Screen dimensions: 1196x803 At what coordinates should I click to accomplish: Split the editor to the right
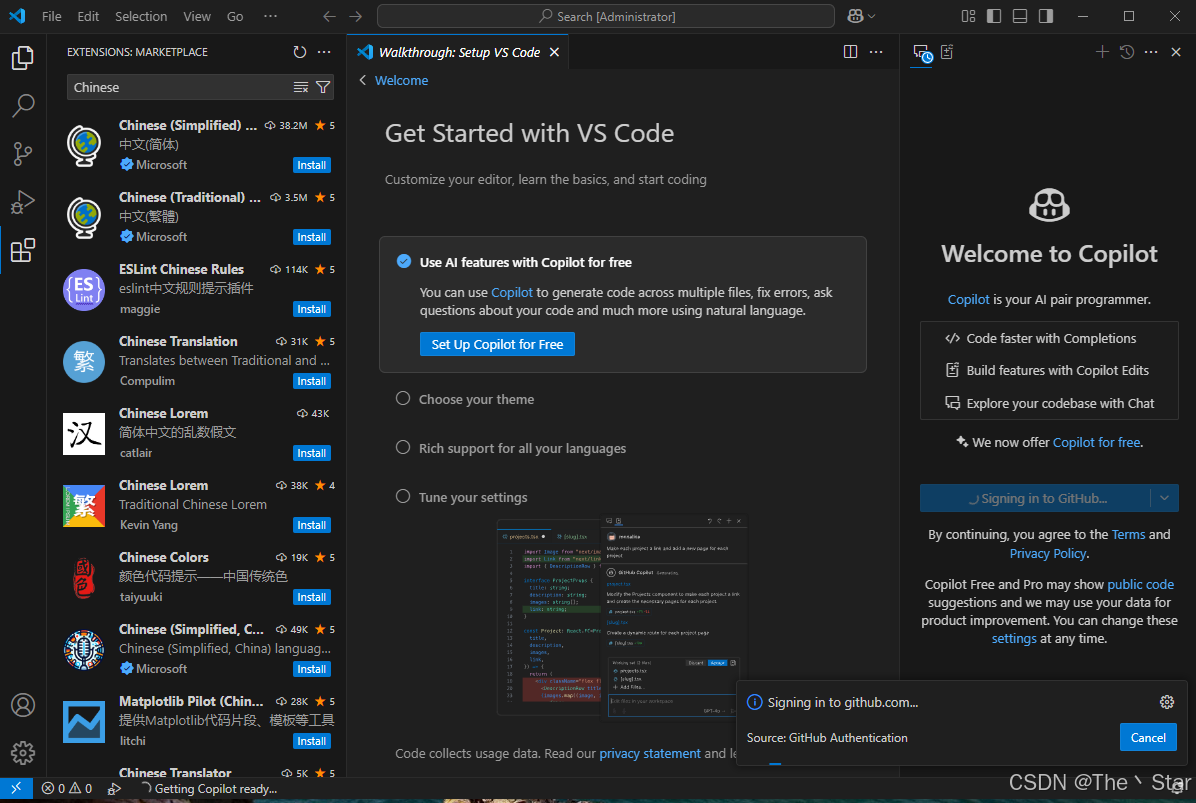click(850, 52)
